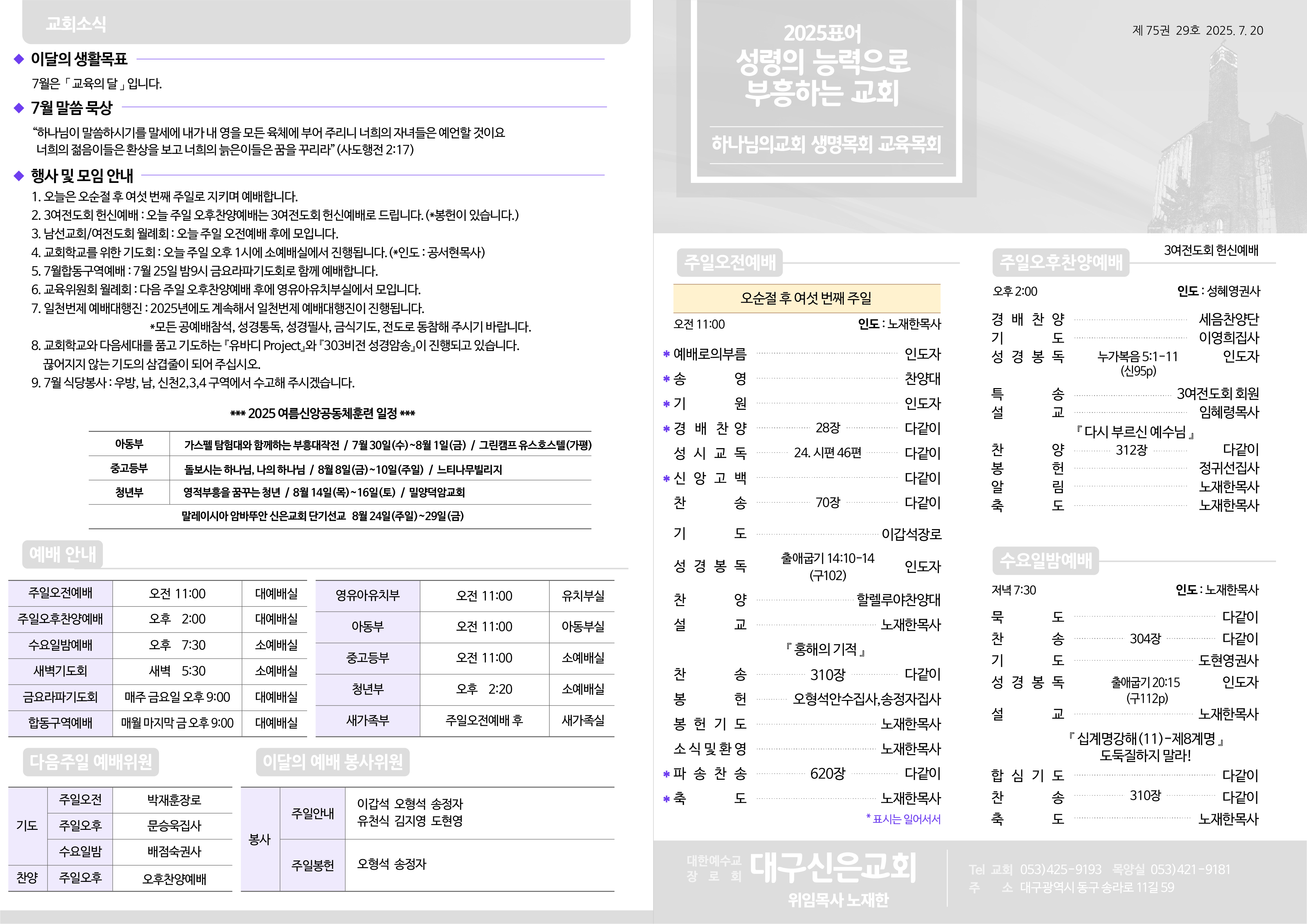
Task: Click the 새벽기도회 row label in the schedule table
Action: click(60, 672)
